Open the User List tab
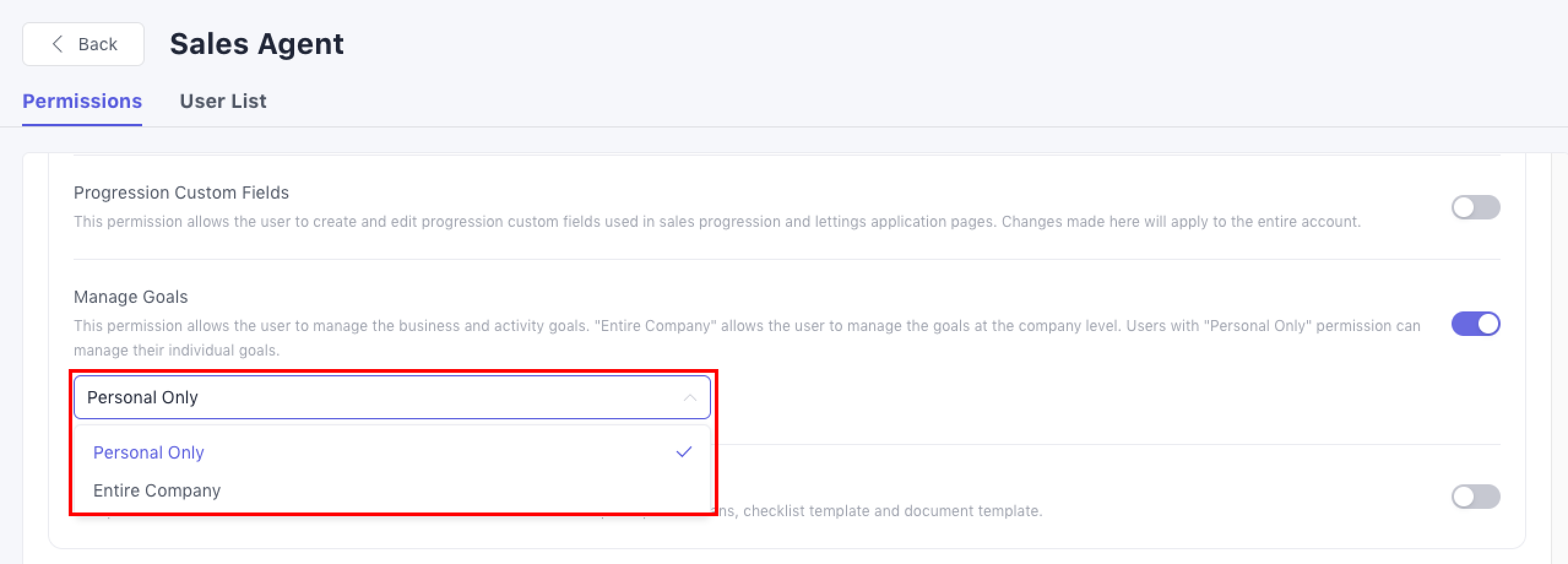The width and height of the screenshot is (1568, 564). click(223, 101)
